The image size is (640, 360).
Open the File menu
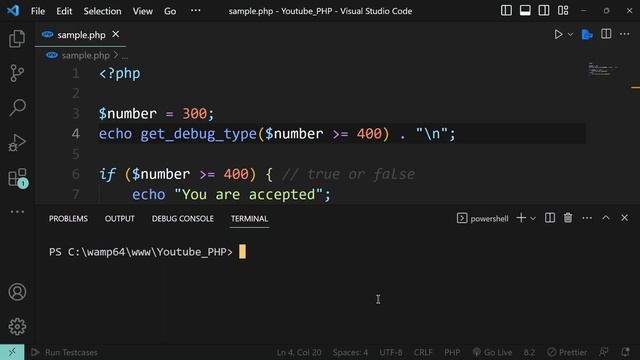[x=38, y=11]
